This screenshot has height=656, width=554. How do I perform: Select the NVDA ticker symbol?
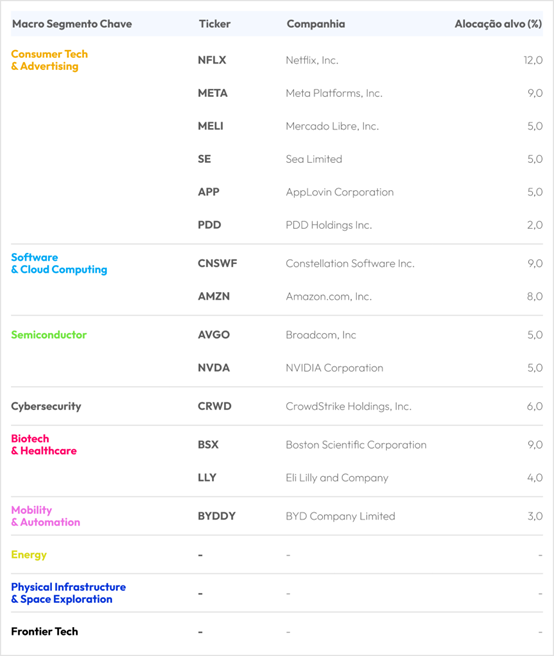point(214,368)
